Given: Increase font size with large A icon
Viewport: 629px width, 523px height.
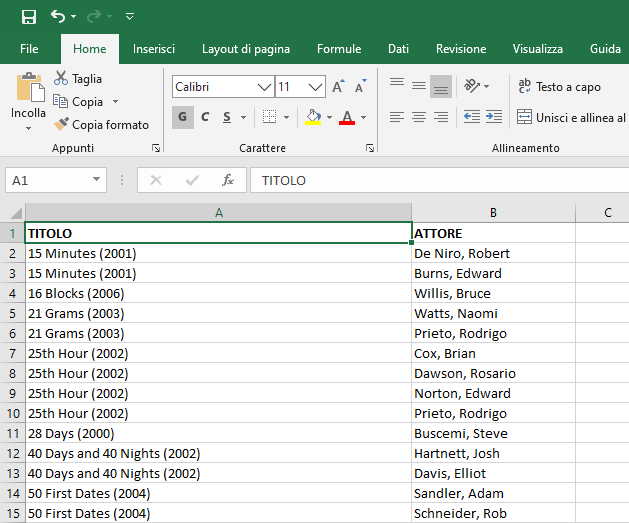Looking at the screenshot, I should click(x=339, y=87).
